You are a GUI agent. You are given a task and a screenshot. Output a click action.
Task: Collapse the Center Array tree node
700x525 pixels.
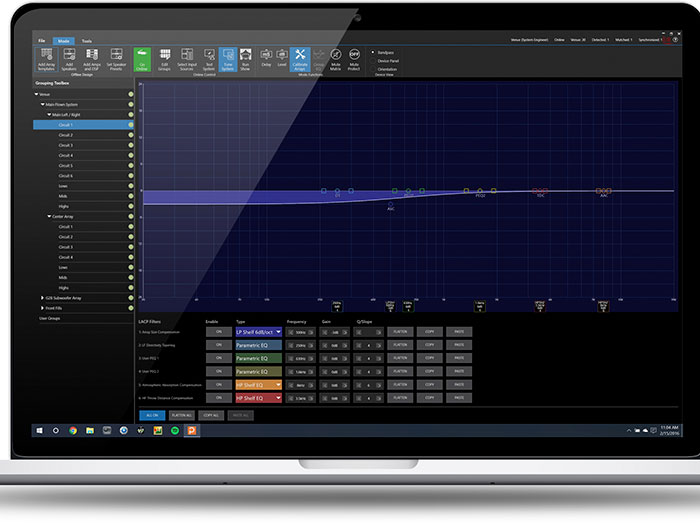tap(48, 216)
